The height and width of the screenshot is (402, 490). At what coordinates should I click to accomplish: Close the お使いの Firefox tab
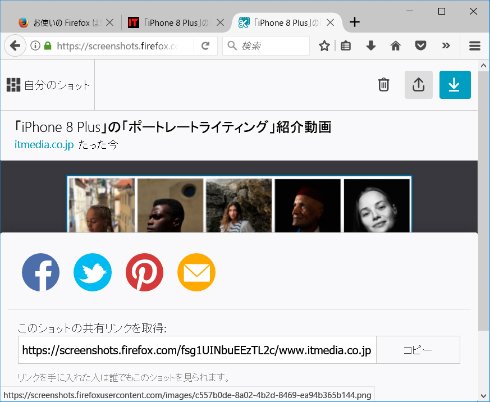click(110, 23)
